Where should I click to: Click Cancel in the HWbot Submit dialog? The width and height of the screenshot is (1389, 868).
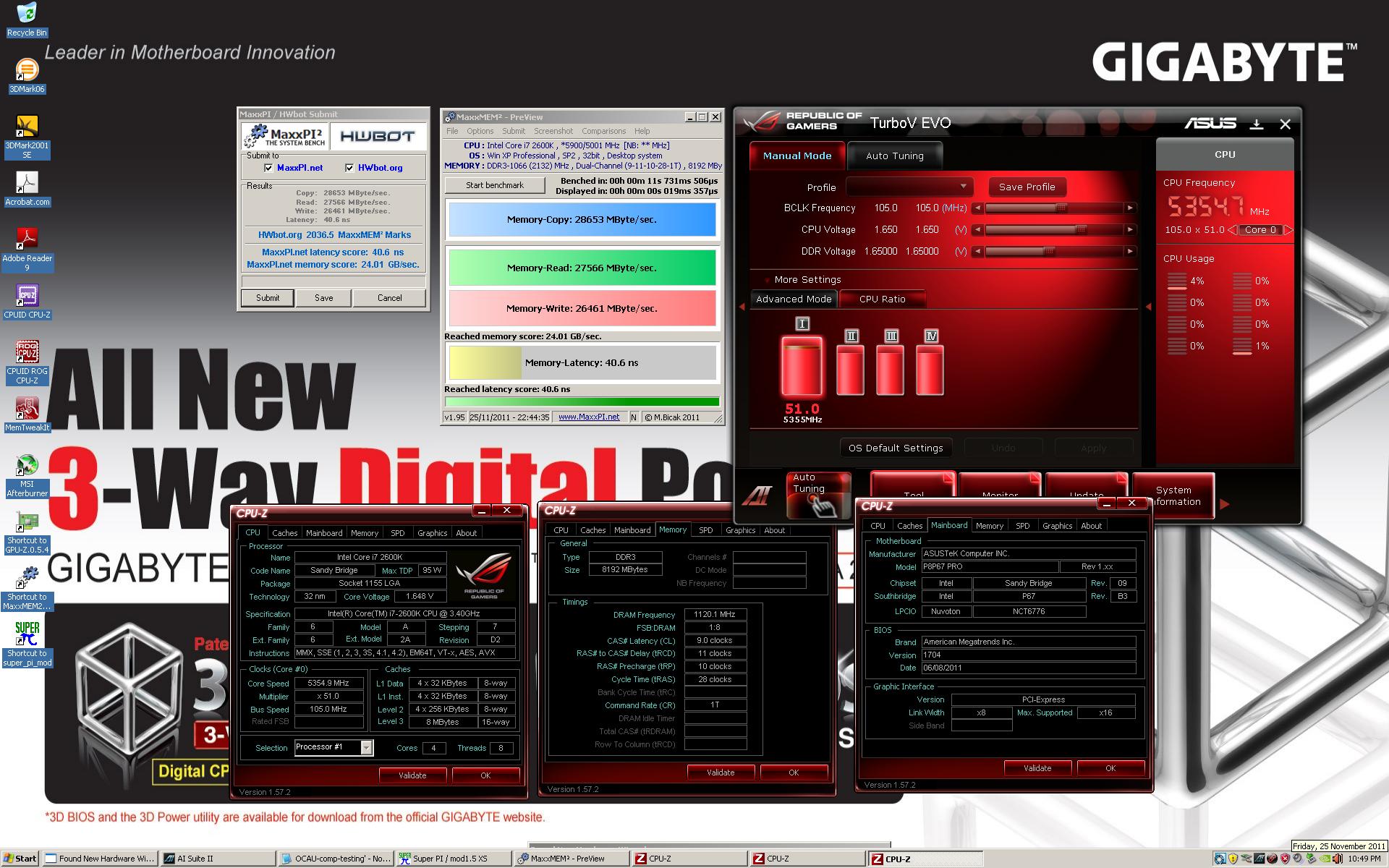coord(389,297)
